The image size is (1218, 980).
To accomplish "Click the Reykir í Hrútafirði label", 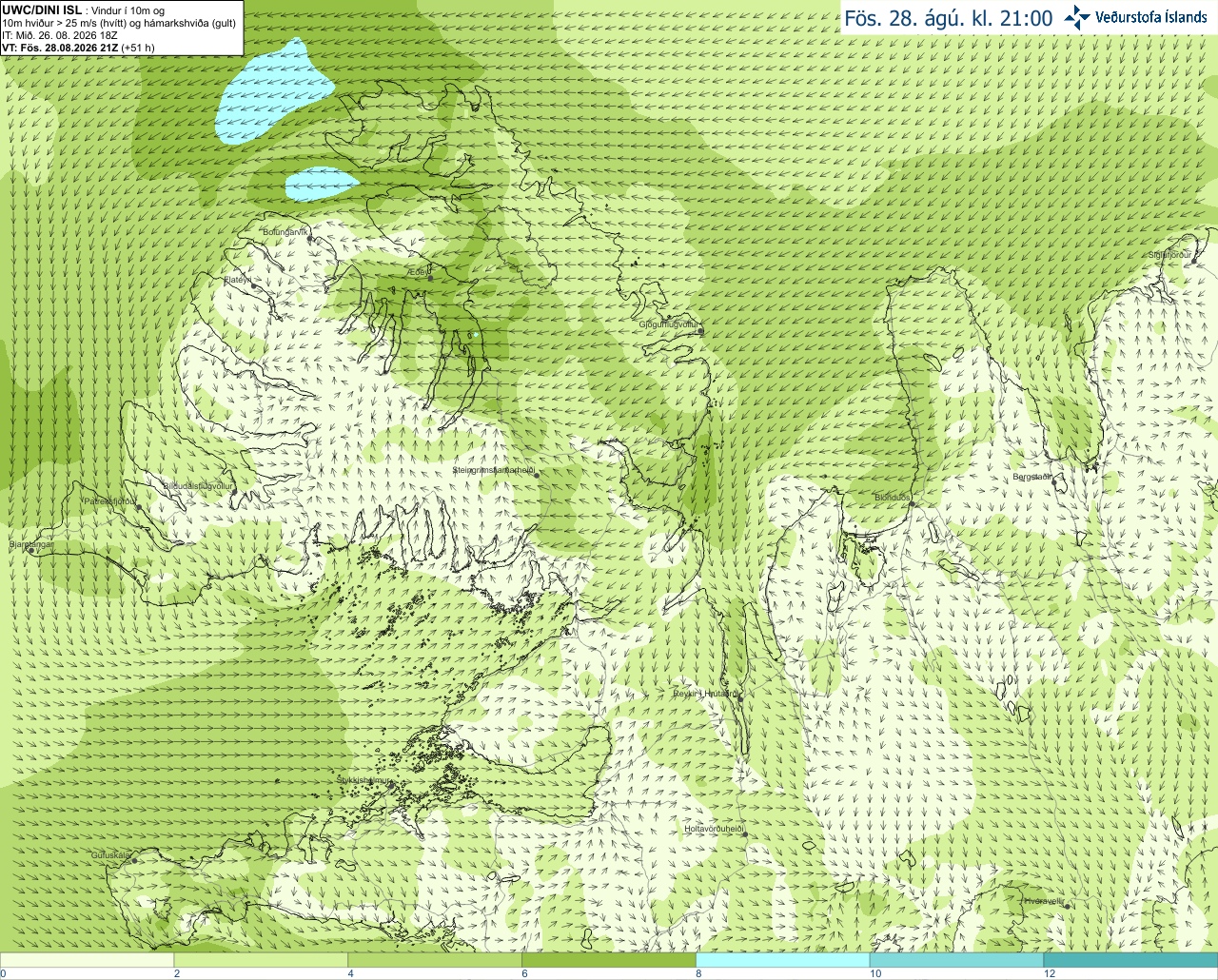I will [x=706, y=694].
